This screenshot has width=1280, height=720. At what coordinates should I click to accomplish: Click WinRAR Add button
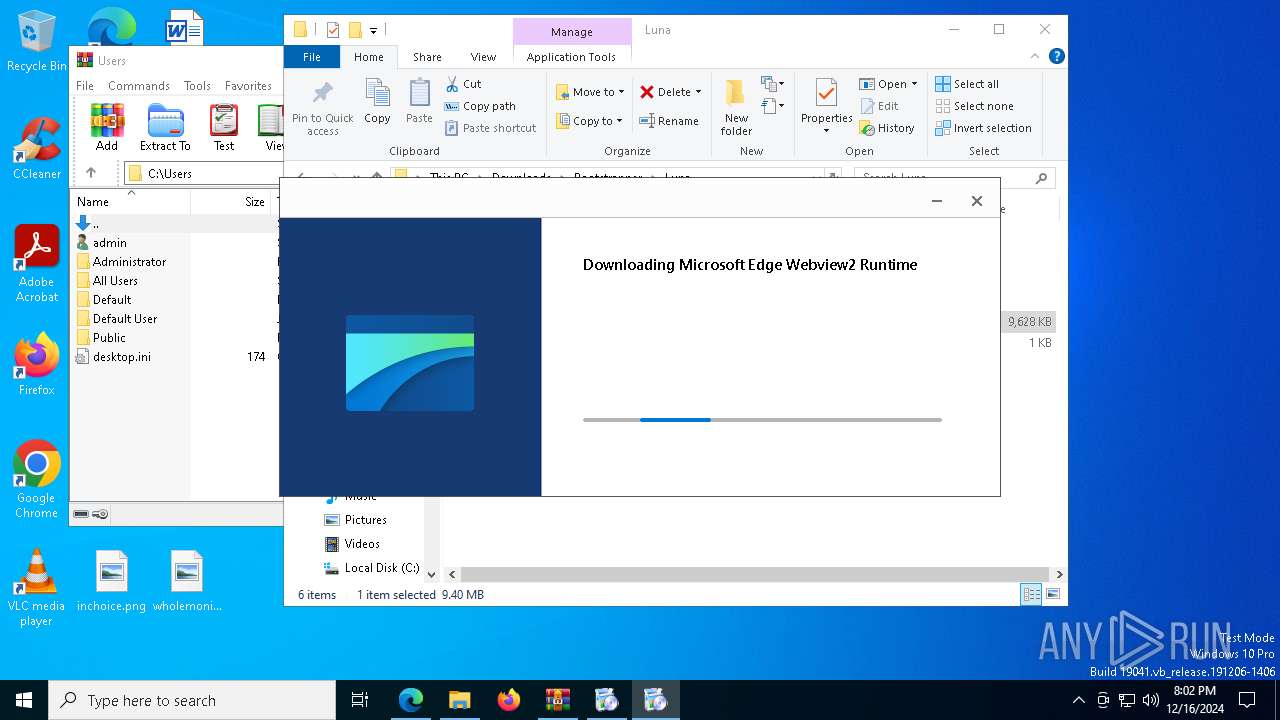point(107,128)
